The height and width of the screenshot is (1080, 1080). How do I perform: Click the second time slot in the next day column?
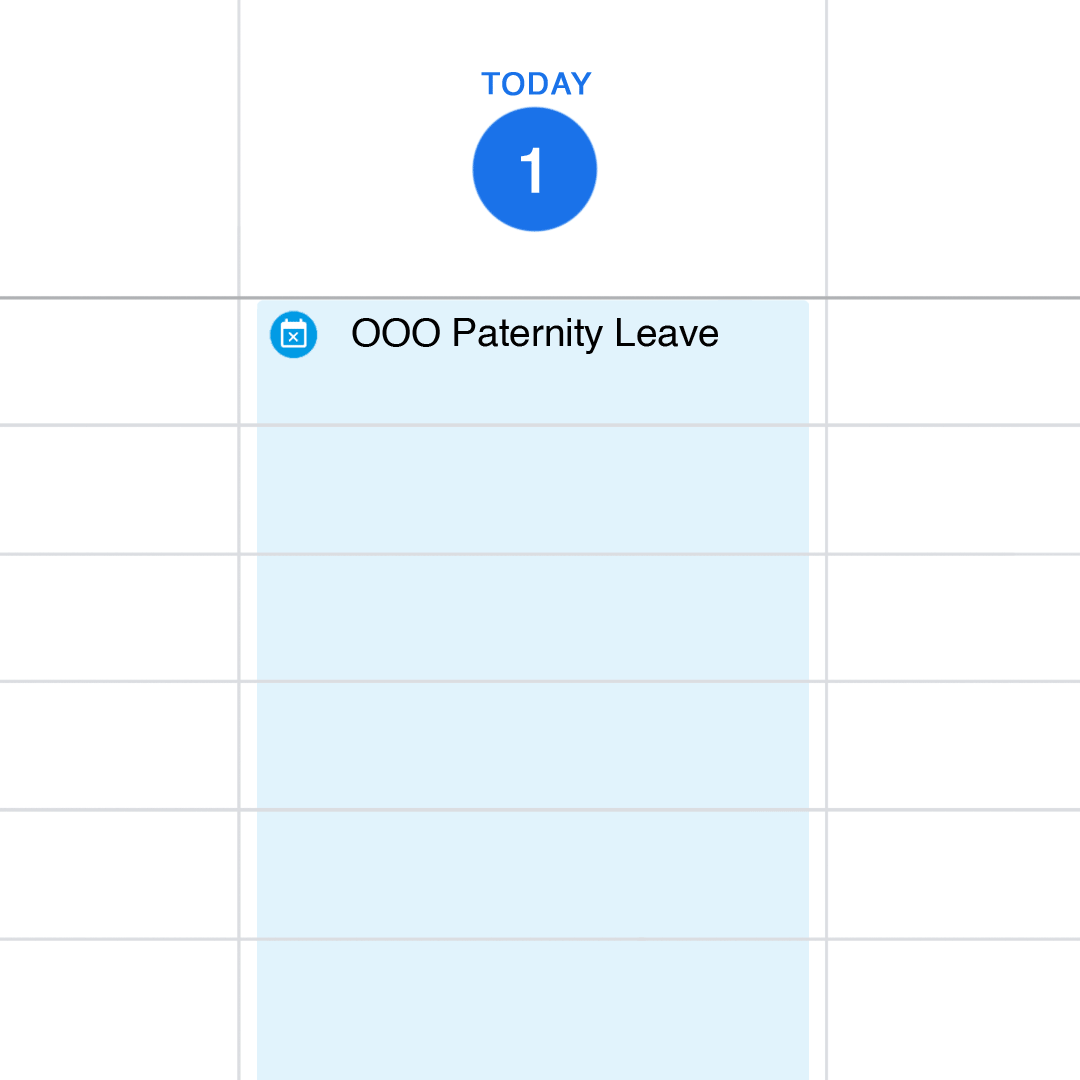(953, 489)
